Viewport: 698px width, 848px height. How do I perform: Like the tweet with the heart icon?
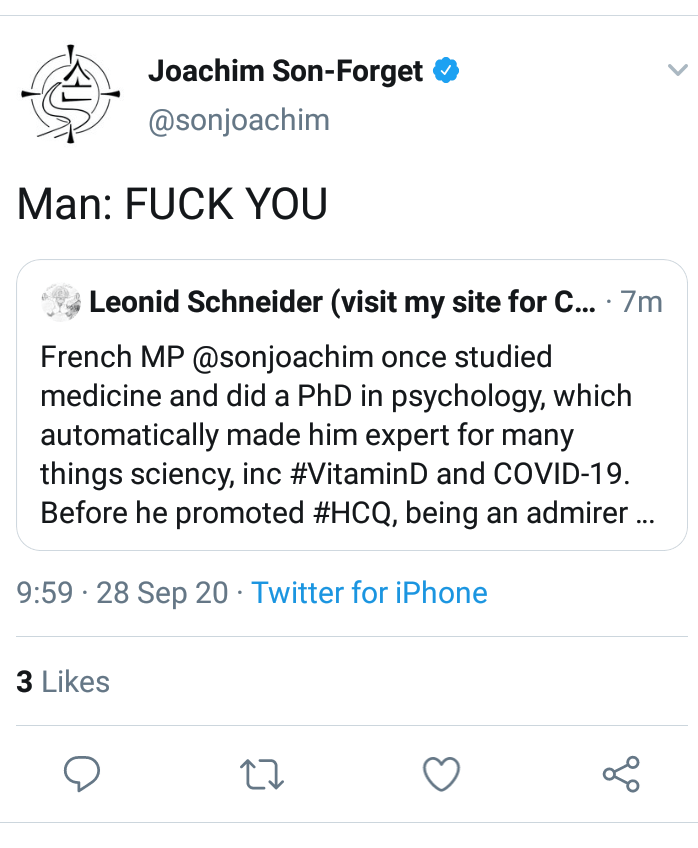pyautogui.click(x=441, y=773)
